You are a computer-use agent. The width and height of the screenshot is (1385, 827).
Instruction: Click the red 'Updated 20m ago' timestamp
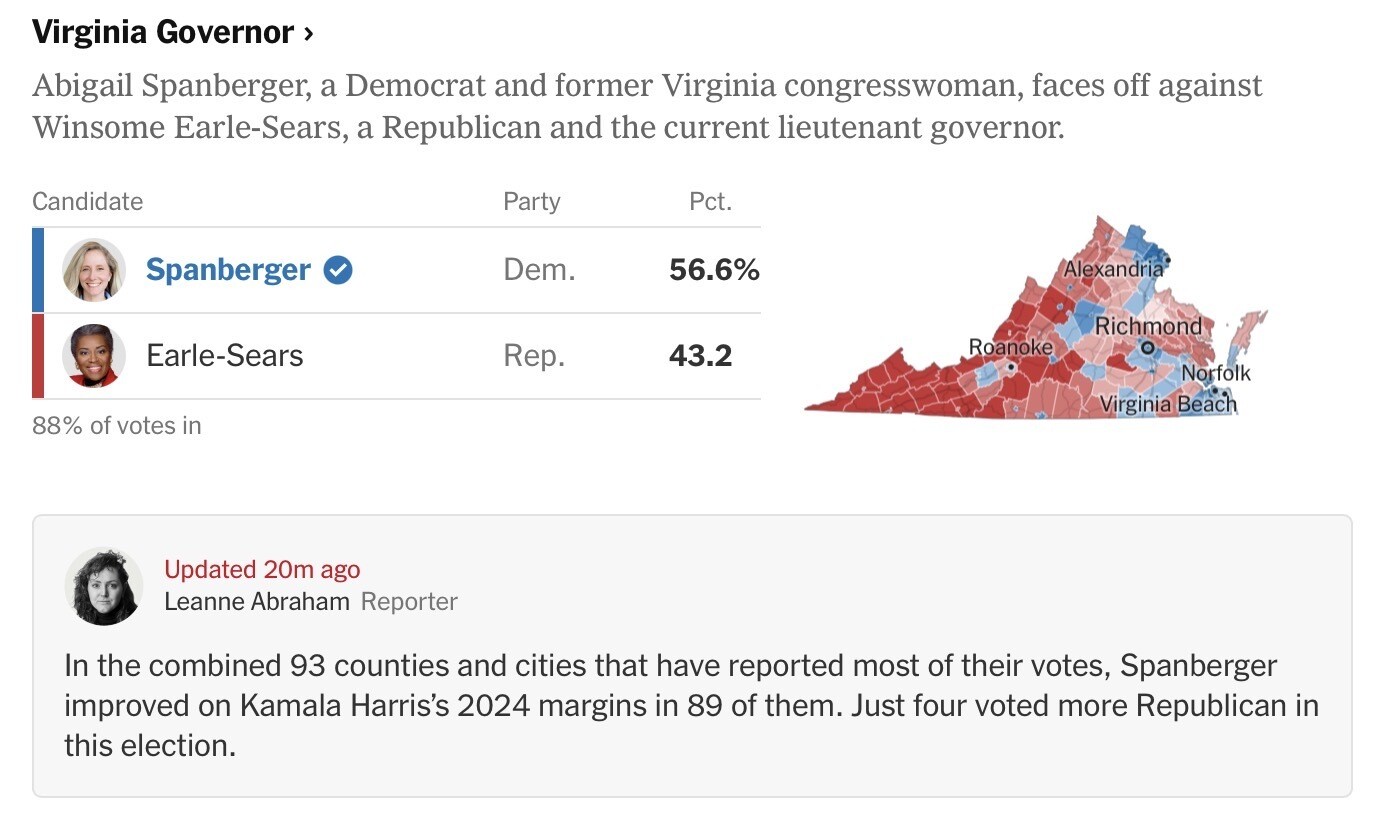tap(262, 570)
